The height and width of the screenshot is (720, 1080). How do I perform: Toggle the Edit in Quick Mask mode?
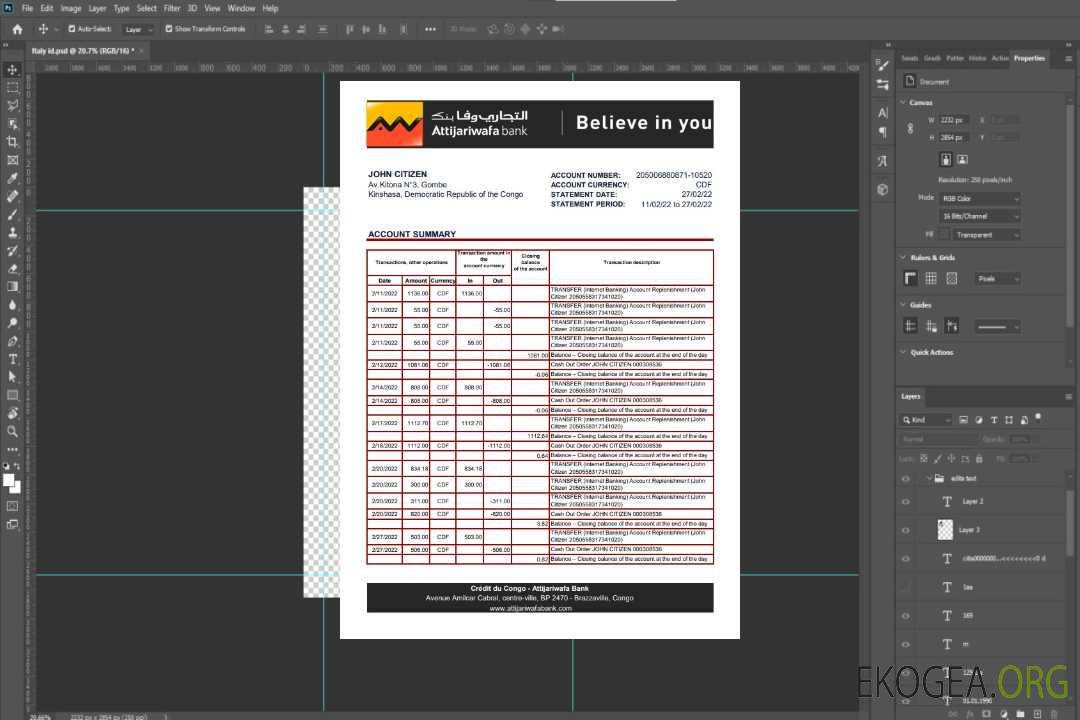12,506
